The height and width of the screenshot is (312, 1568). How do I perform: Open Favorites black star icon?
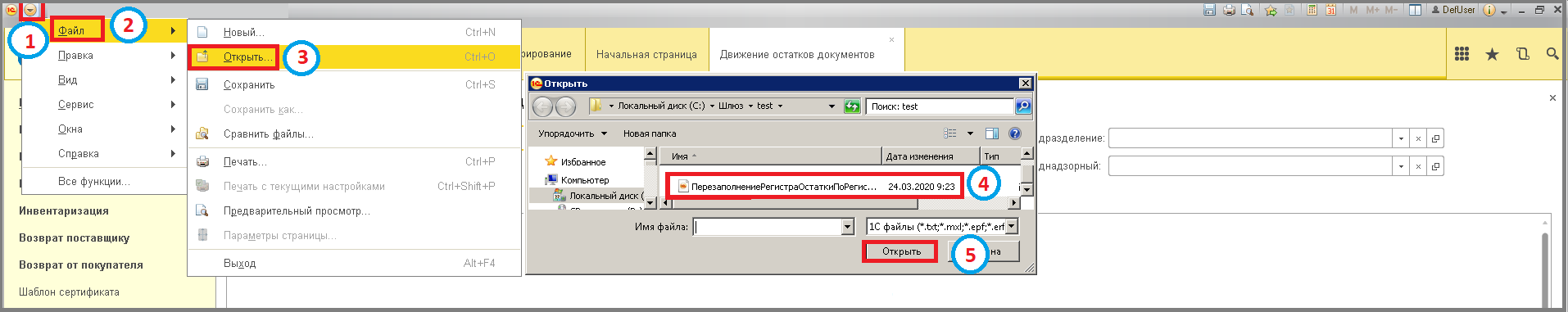coord(1492,54)
